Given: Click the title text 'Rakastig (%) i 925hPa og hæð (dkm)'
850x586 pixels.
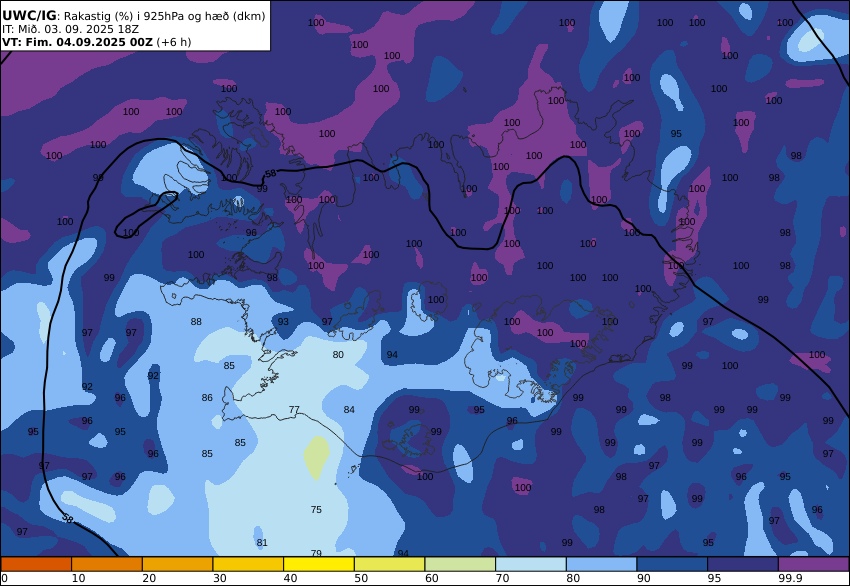Looking at the screenshot, I should [165, 16].
